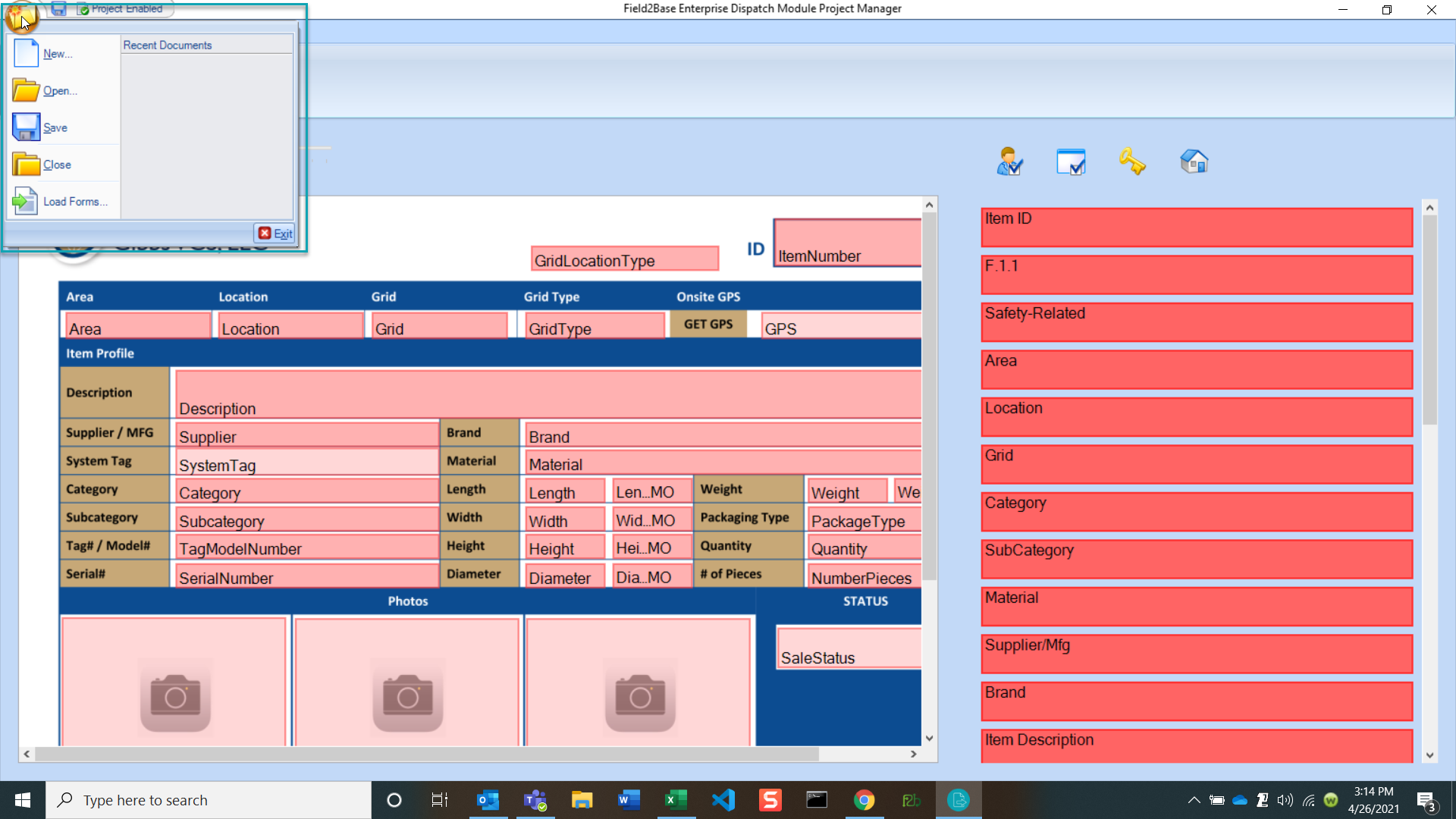Click the window with checkmark icon
Image resolution: width=1456 pixels, height=819 pixels.
click(x=1071, y=162)
